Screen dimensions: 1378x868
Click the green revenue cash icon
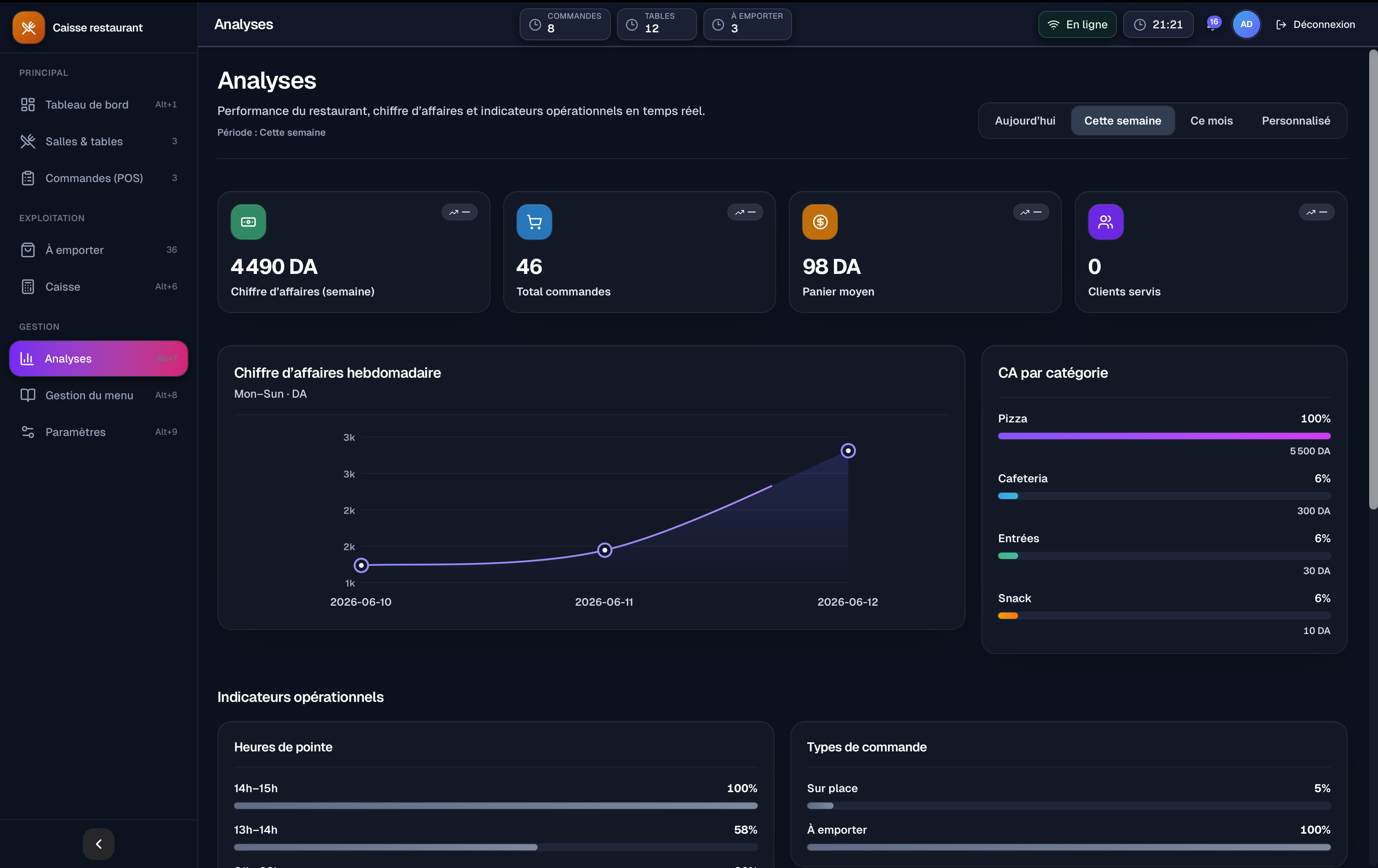point(248,222)
